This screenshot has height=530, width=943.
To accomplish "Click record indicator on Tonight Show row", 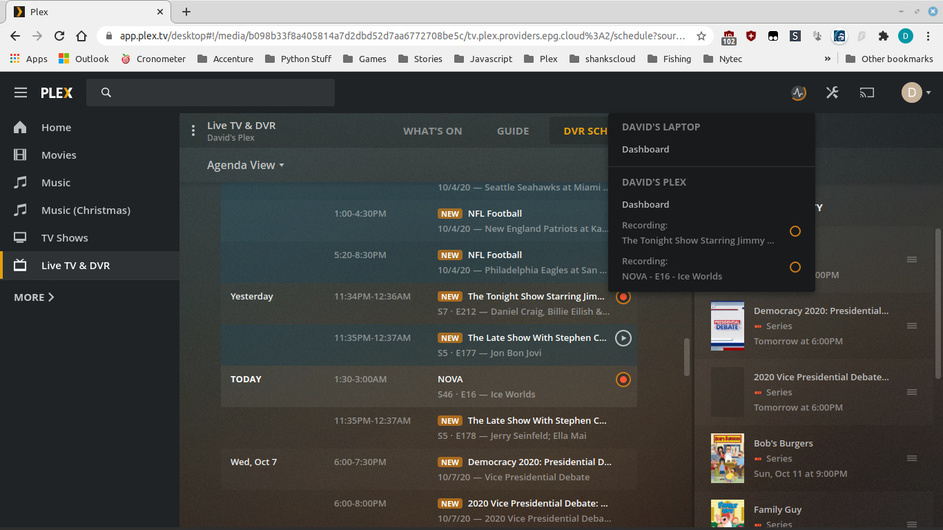I will 623,297.
